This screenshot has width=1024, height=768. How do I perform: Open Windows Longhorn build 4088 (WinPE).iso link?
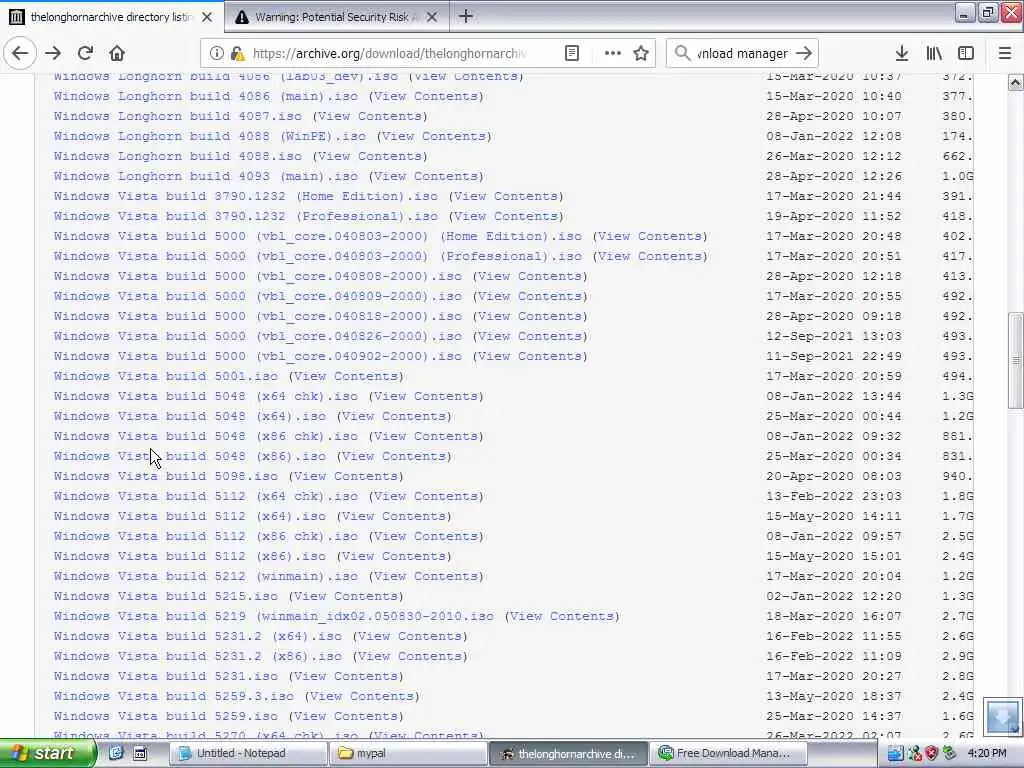coord(210,136)
